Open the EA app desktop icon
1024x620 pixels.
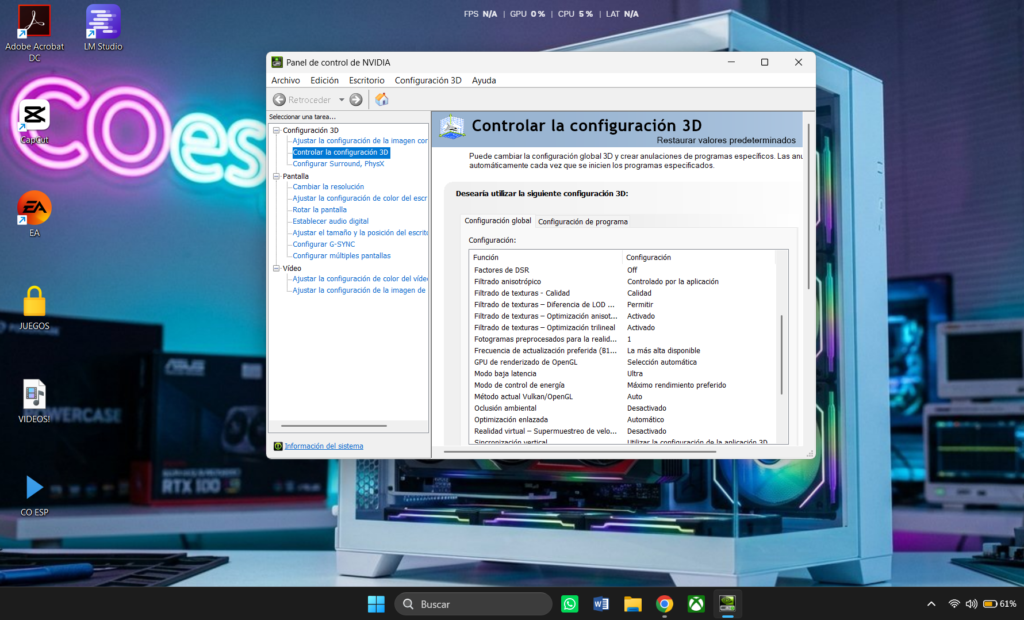click(x=34, y=214)
